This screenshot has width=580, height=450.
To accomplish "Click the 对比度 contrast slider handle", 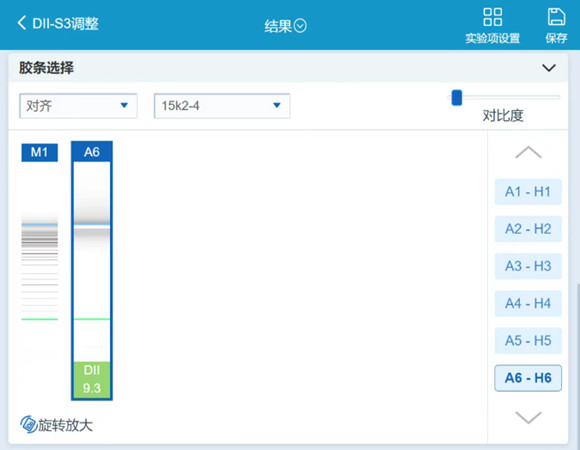I will click(457, 98).
